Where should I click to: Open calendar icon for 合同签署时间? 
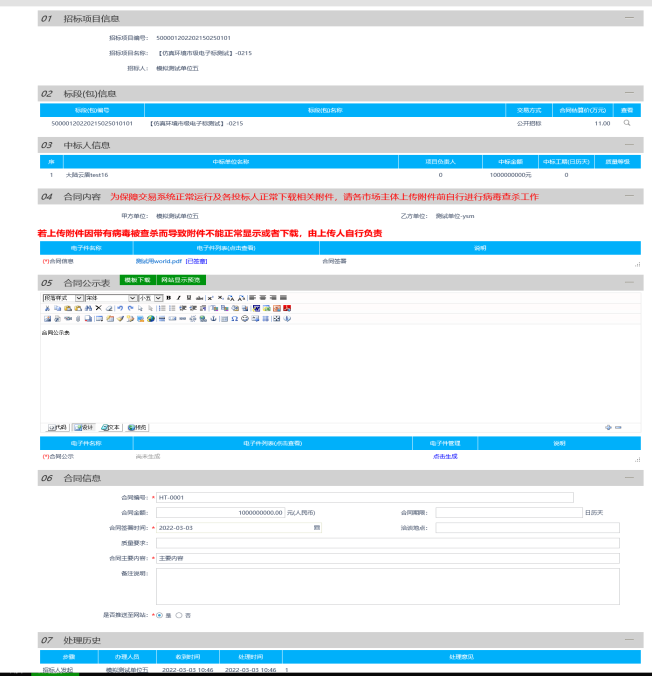(317, 526)
